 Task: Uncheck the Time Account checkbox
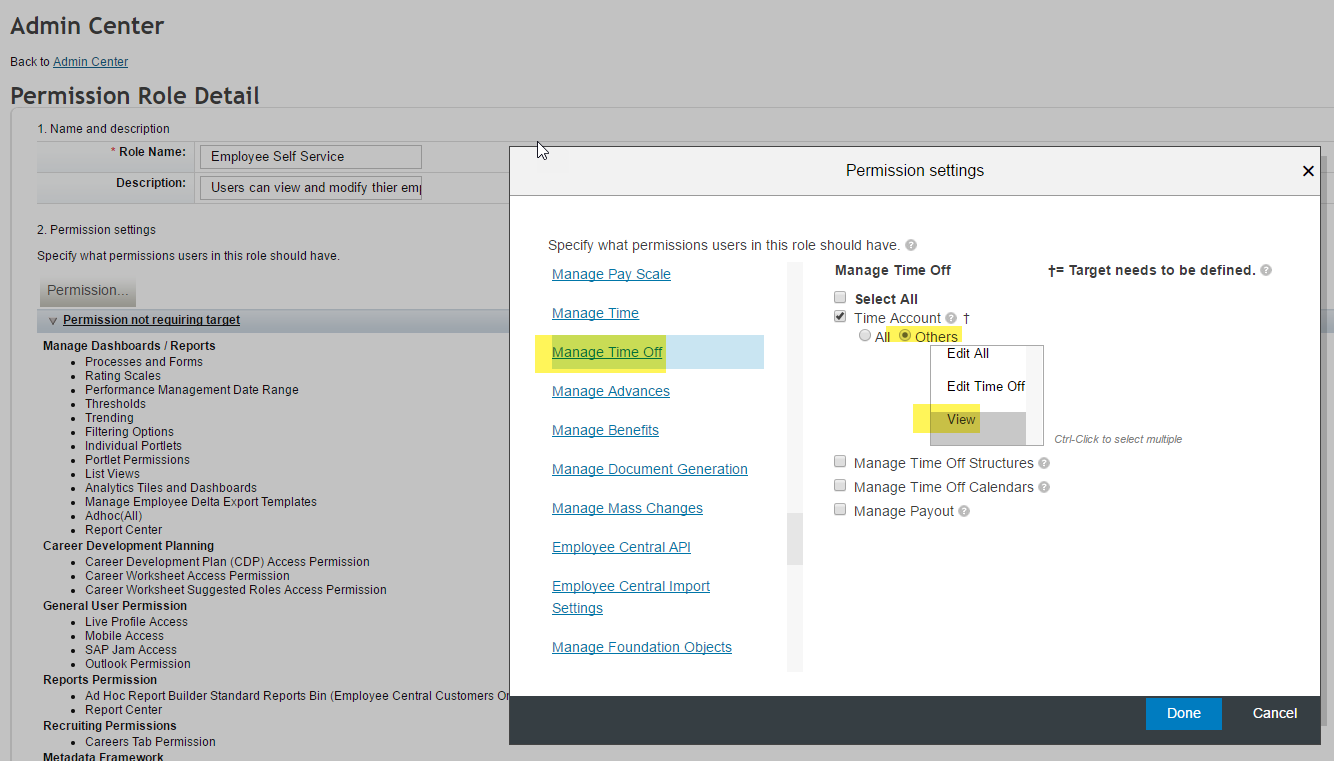(x=840, y=317)
